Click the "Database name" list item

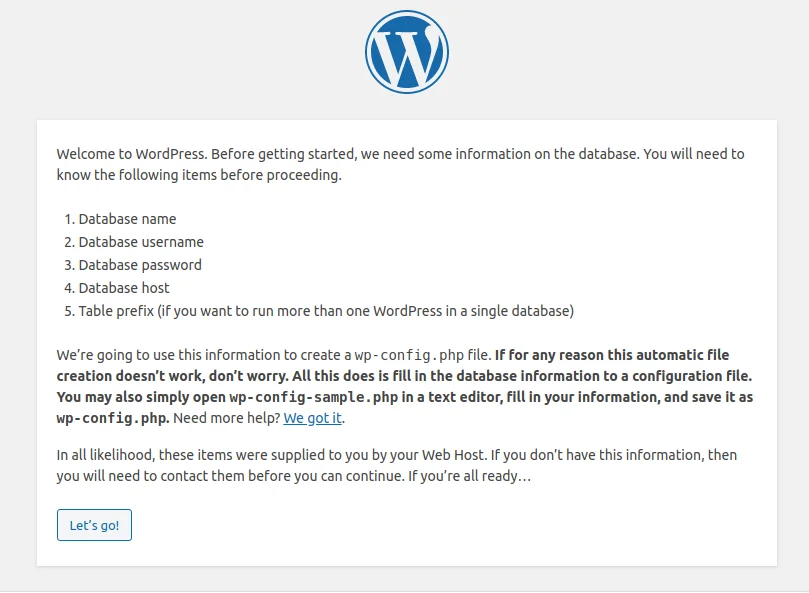point(127,219)
